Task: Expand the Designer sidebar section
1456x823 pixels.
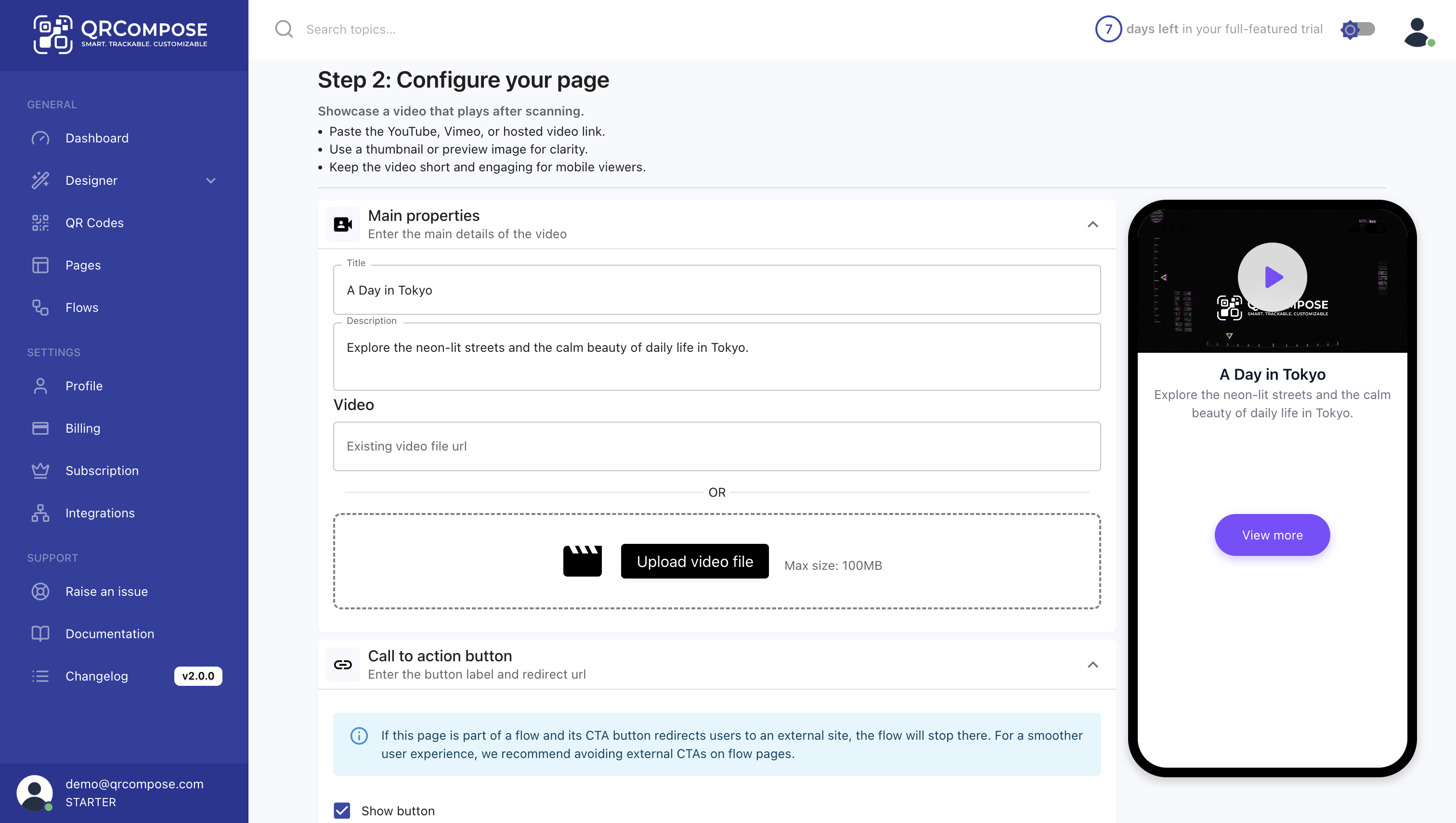Action: [x=210, y=181]
